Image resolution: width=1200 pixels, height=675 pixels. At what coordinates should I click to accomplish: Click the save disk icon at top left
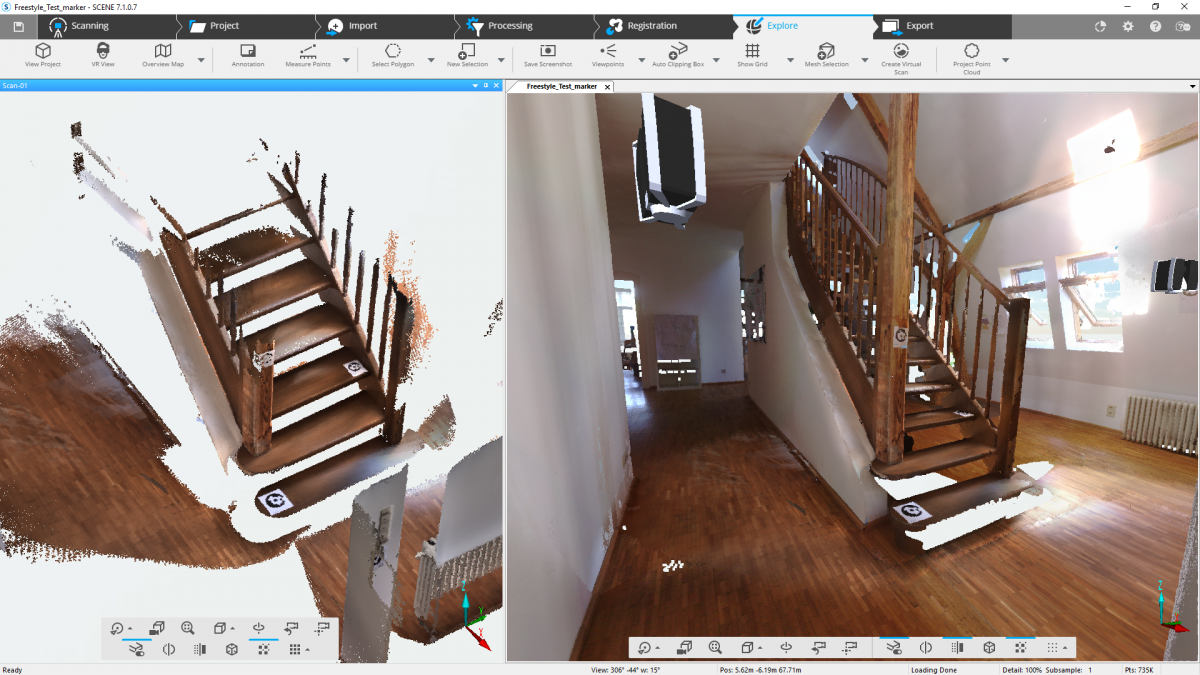pyautogui.click(x=18, y=26)
